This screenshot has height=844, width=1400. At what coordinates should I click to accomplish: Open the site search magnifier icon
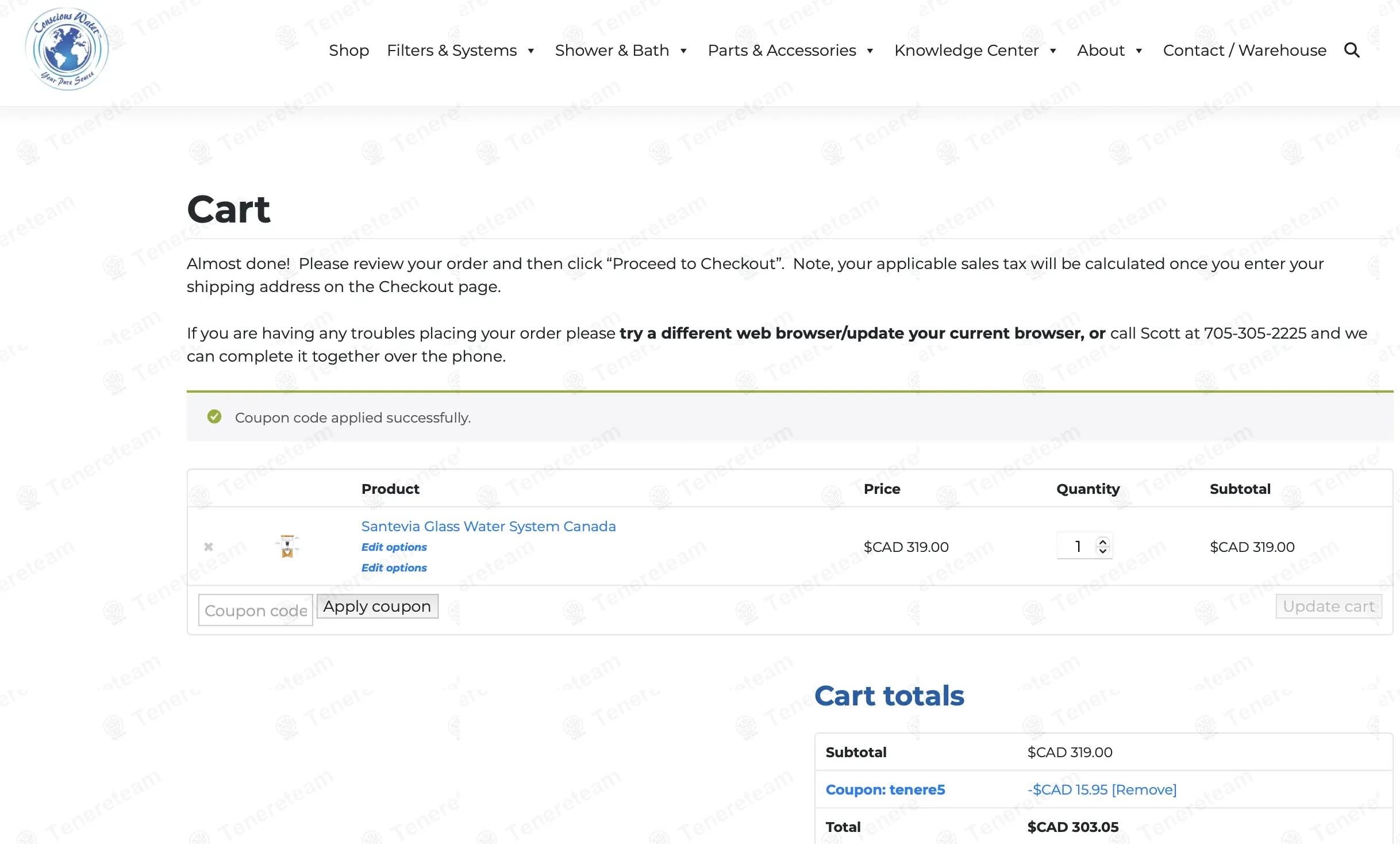(1352, 51)
